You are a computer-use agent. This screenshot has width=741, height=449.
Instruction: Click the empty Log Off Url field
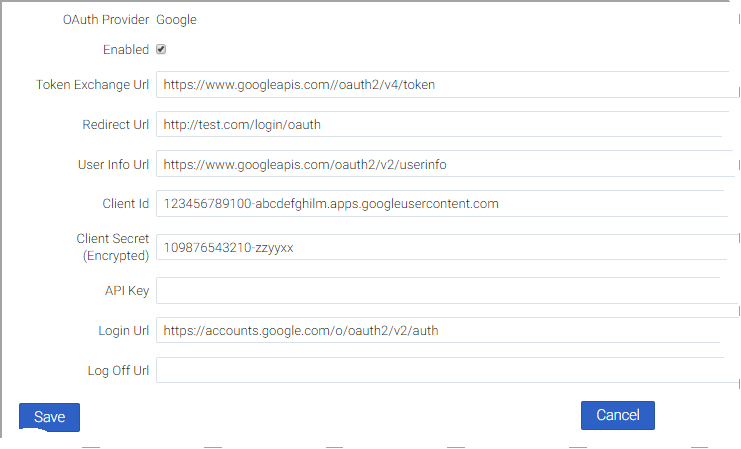tap(440, 370)
